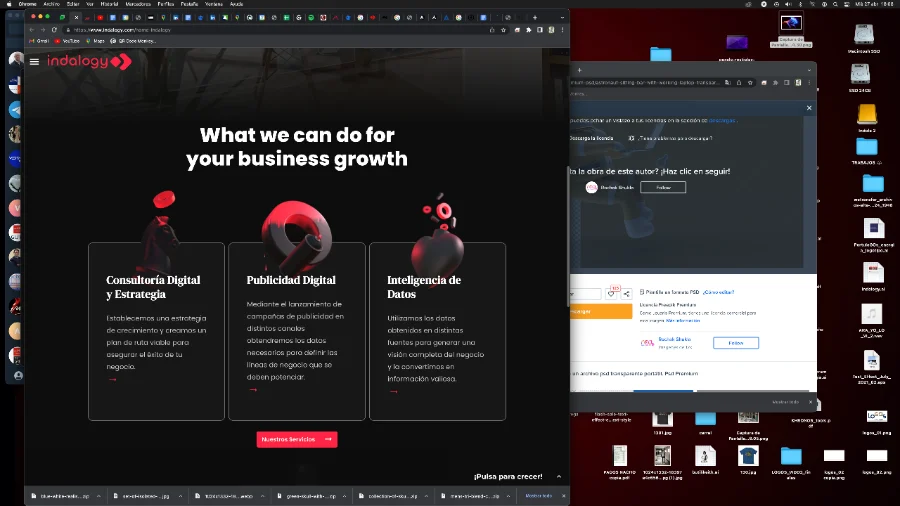Open Spotlight search in the menu bar
Image resolution: width=900 pixels, height=506 pixels.
click(835, 4)
